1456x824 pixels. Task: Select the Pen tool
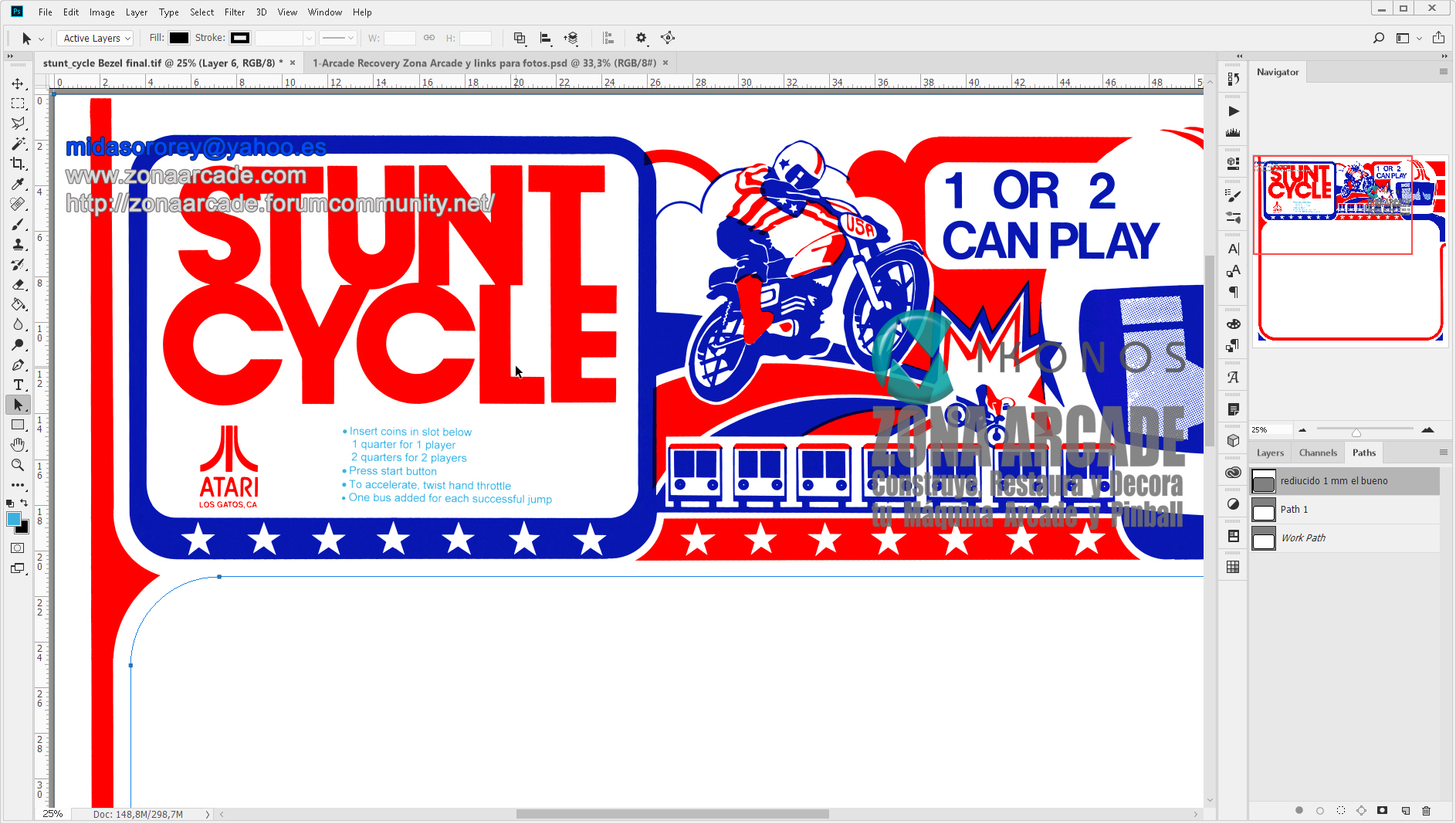(18, 365)
